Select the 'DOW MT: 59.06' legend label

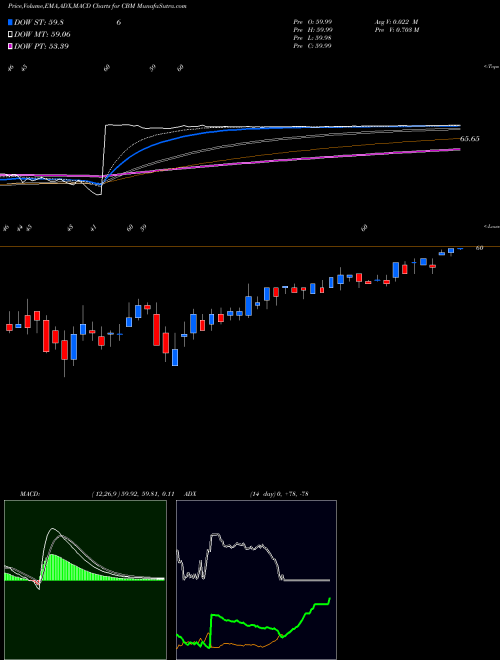42,34
